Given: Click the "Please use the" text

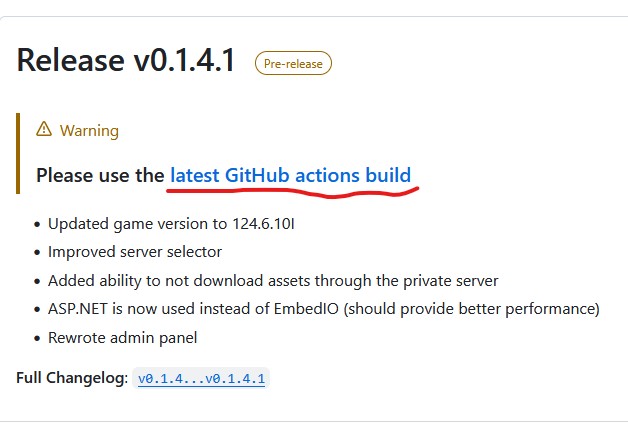Looking at the screenshot, I should (x=100, y=175).
